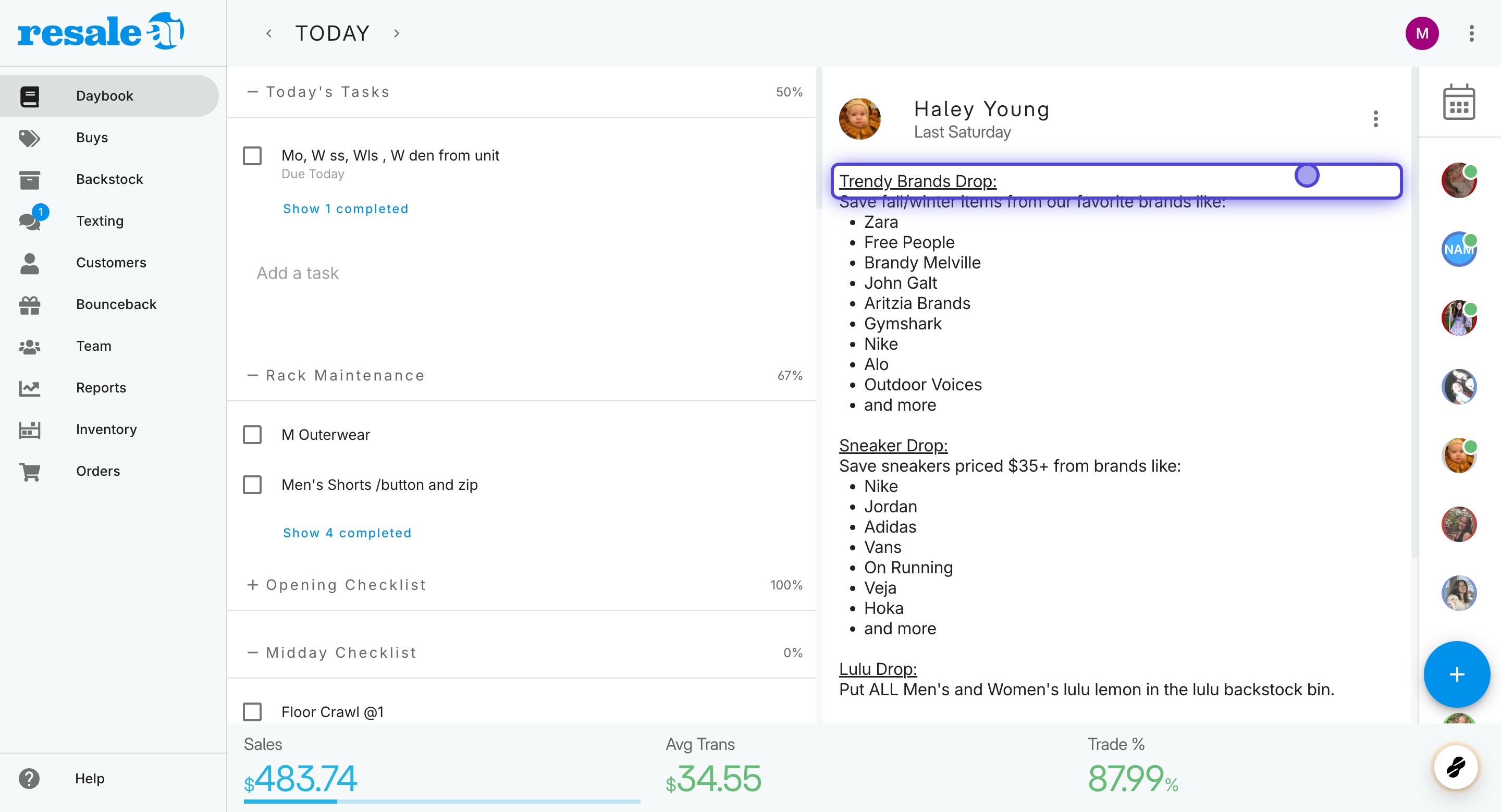Open the Bounceback page

[109, 304]
